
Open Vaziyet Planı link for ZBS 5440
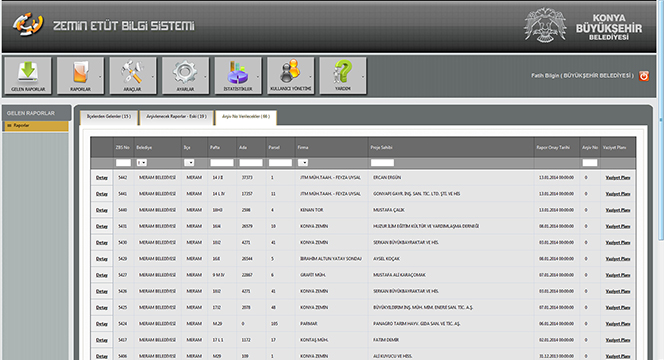coord(618,210)
